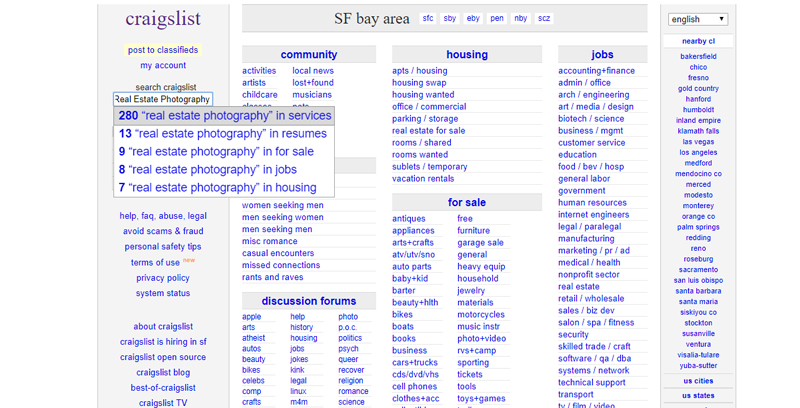Open post to classifieds
800x408 pixels.
(x=163, y=50)
